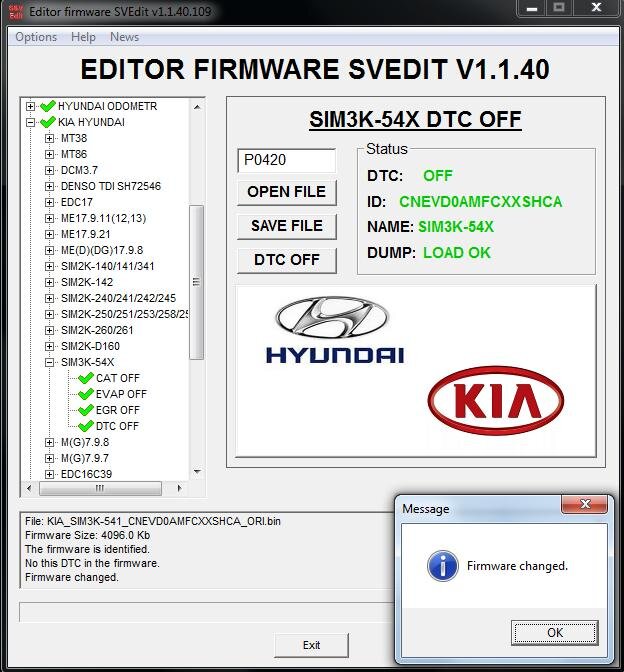Minimize the SVEdit window
This screenshot has height=672, width=624.
(532, 8)
